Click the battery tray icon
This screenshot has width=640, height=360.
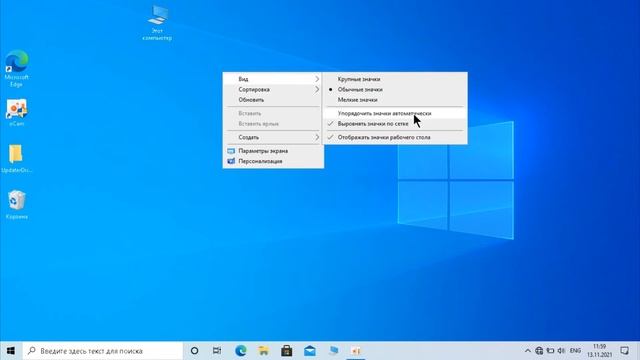[x=550, y=351]
